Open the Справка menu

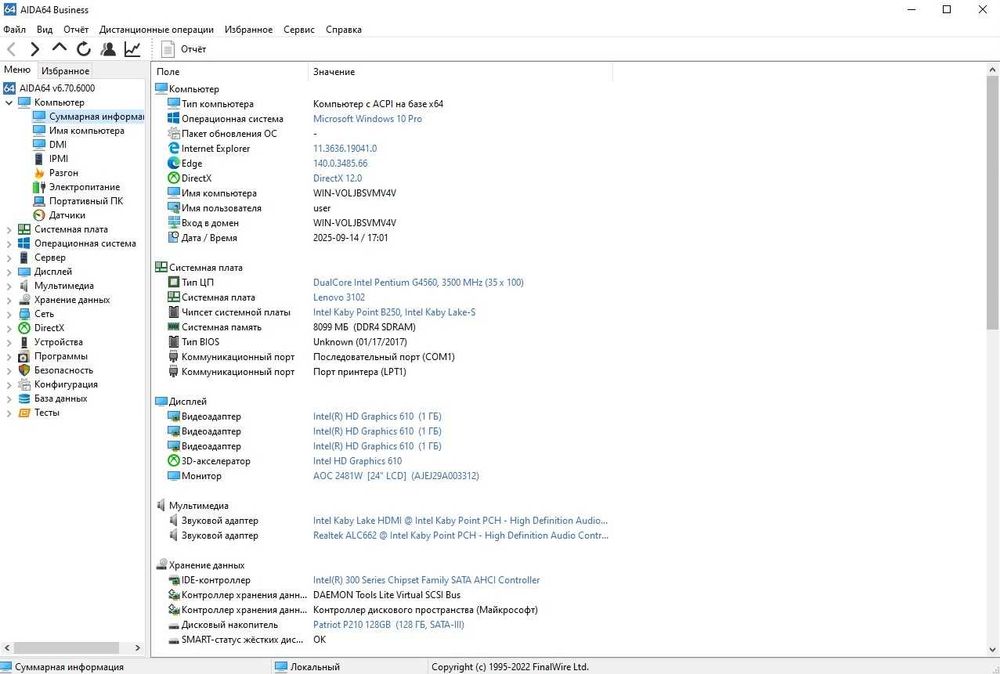(344, 29)
